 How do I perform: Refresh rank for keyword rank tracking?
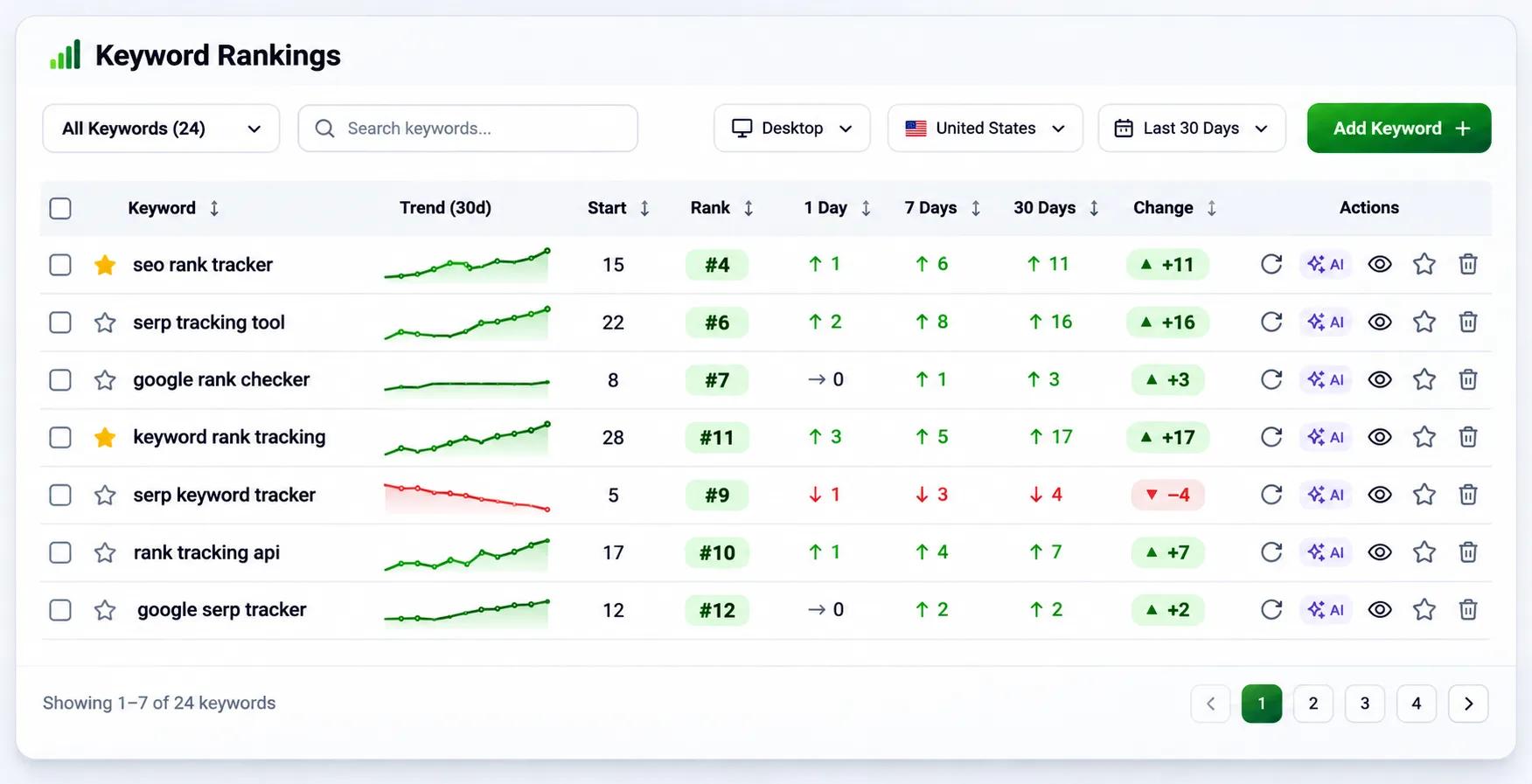[x=1271, y=437]
